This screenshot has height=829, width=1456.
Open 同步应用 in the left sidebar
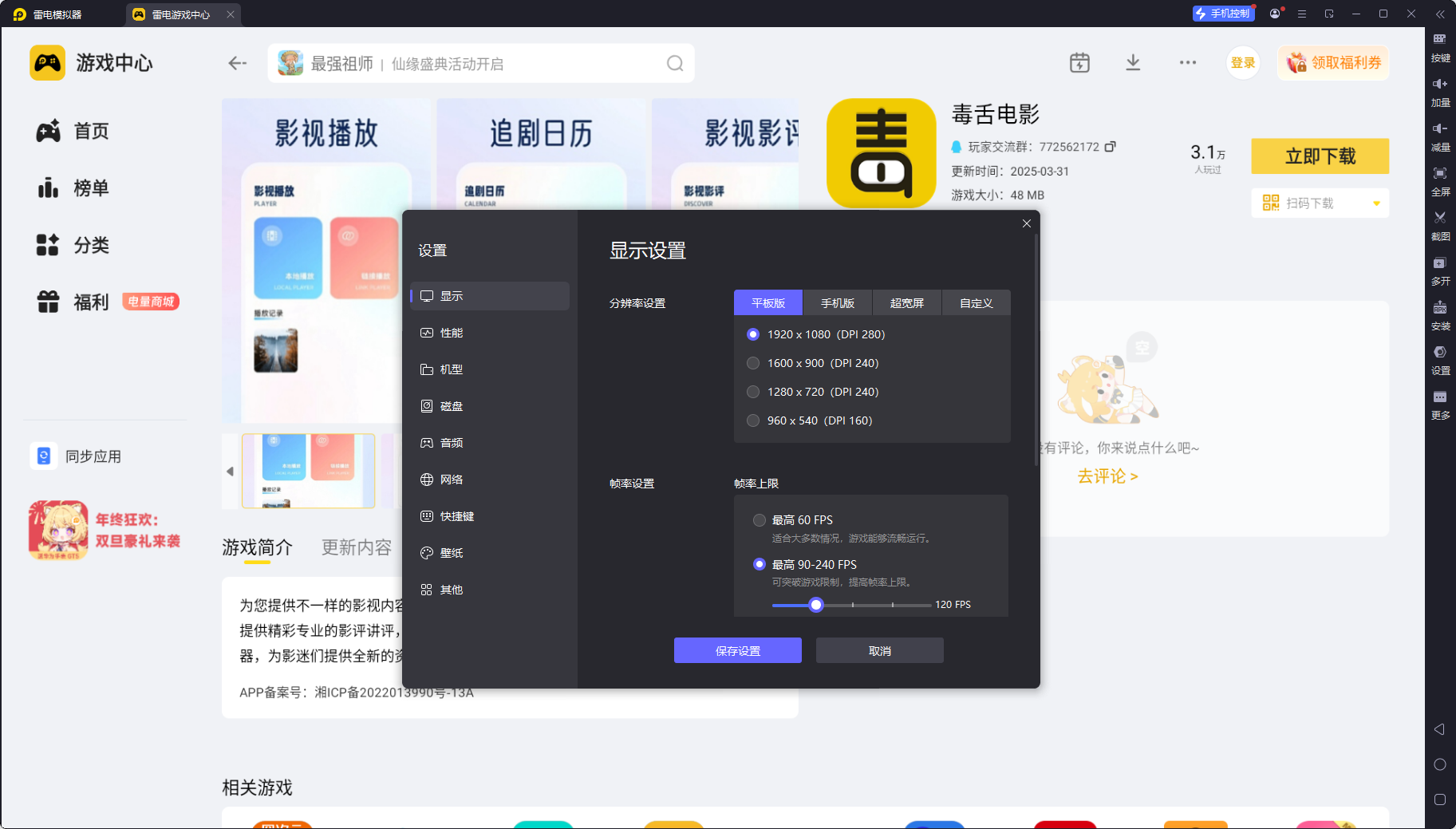tap(77, 456)
